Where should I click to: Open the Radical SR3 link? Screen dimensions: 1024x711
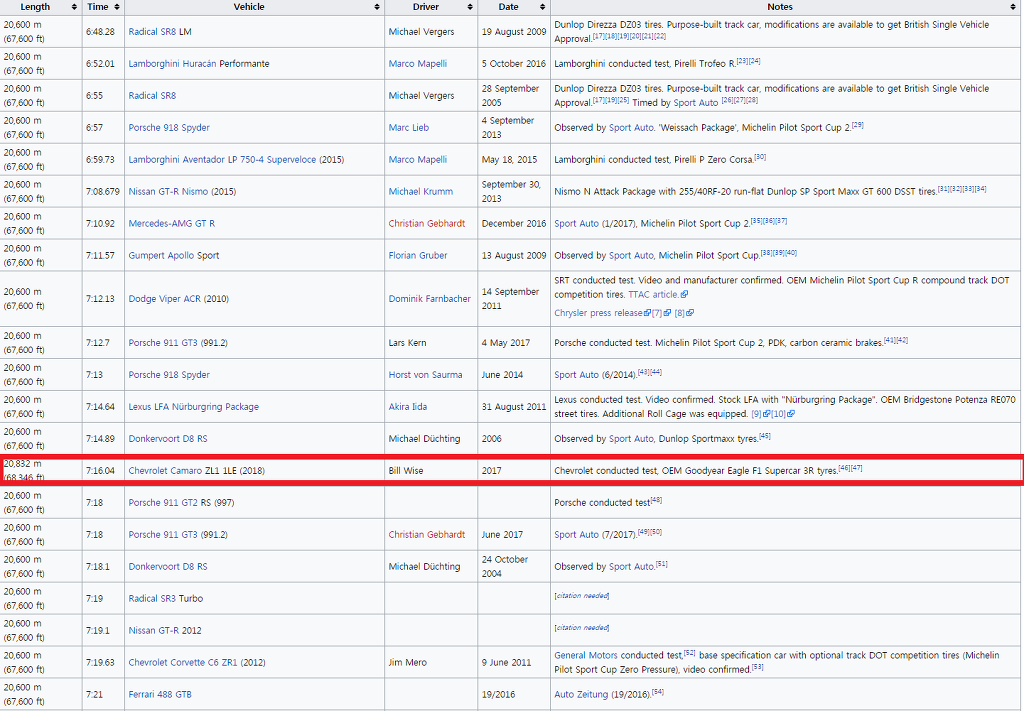pos(152,599)
